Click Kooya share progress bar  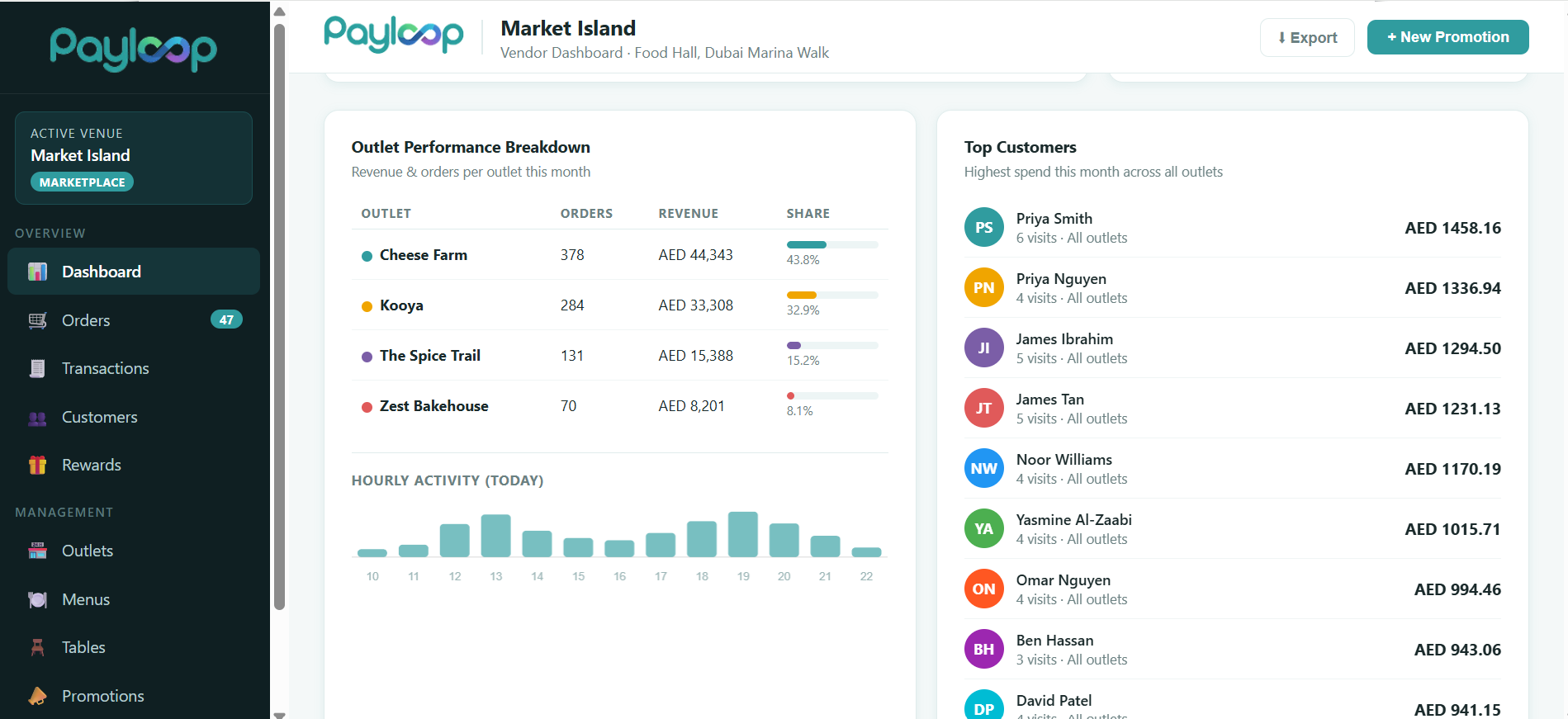pyautogui.click(x=832, y=295)
